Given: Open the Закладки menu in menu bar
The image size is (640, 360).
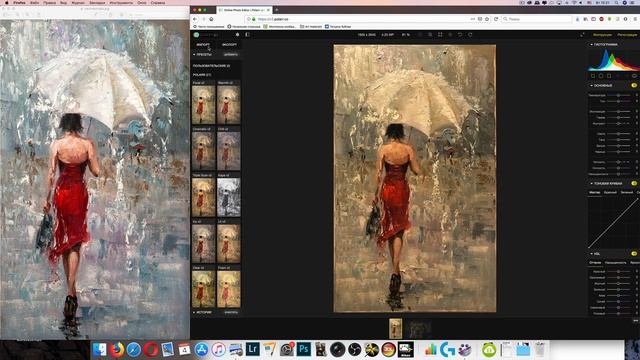Looking at the screenshot, I should coord(97,2).
